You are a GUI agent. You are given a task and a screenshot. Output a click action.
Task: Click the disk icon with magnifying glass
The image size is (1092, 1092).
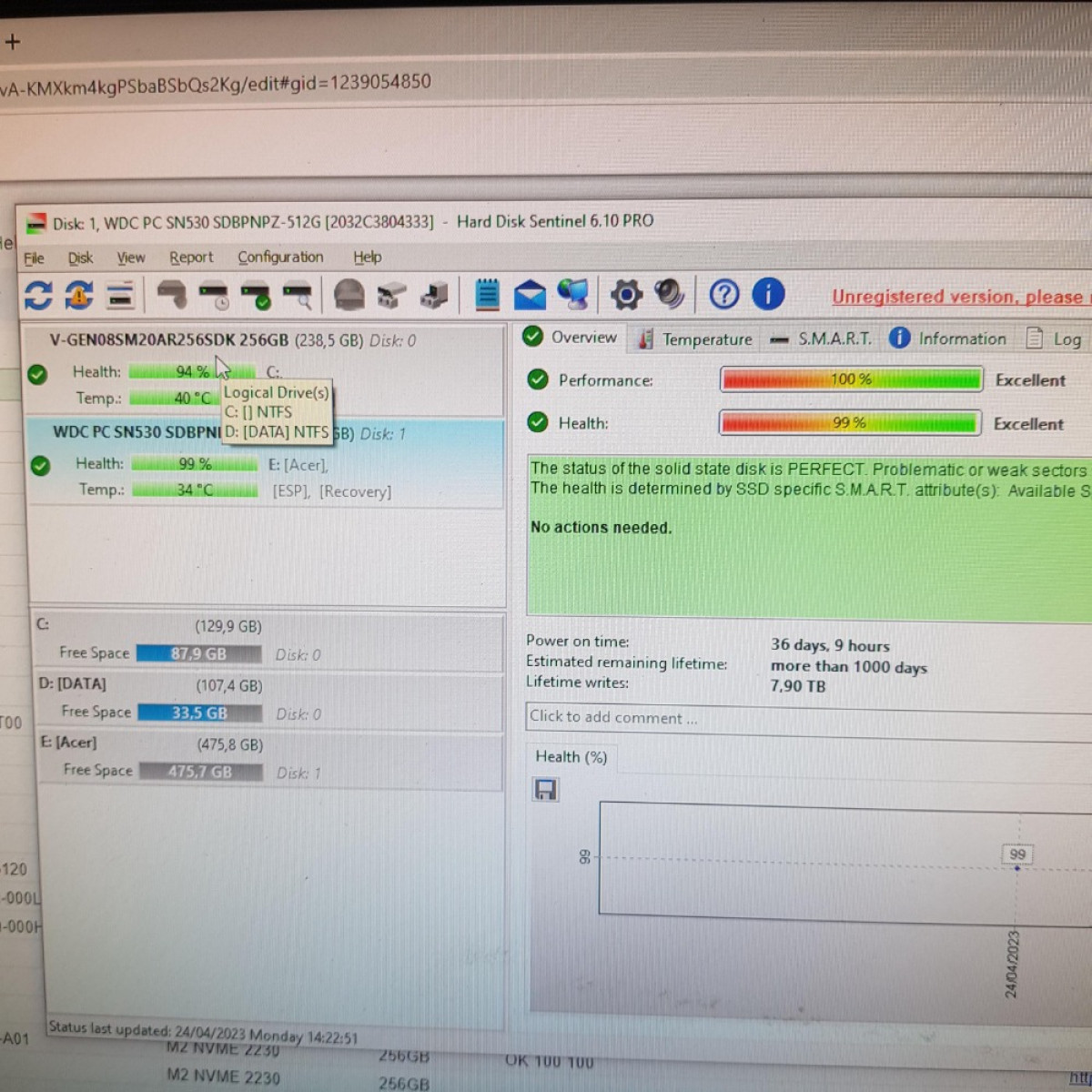(x=298, y=296)
